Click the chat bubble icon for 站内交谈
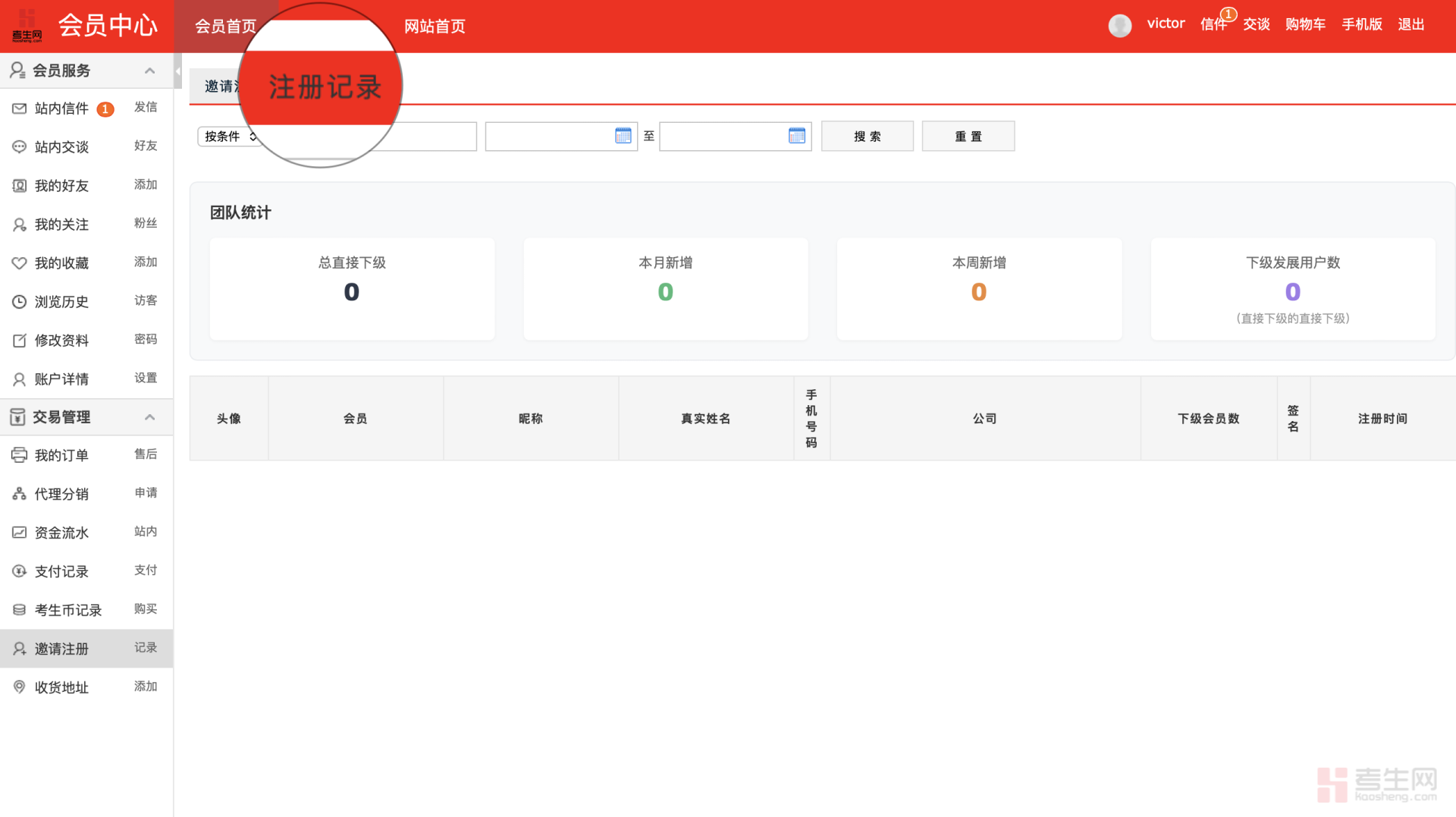 (19, 147)
